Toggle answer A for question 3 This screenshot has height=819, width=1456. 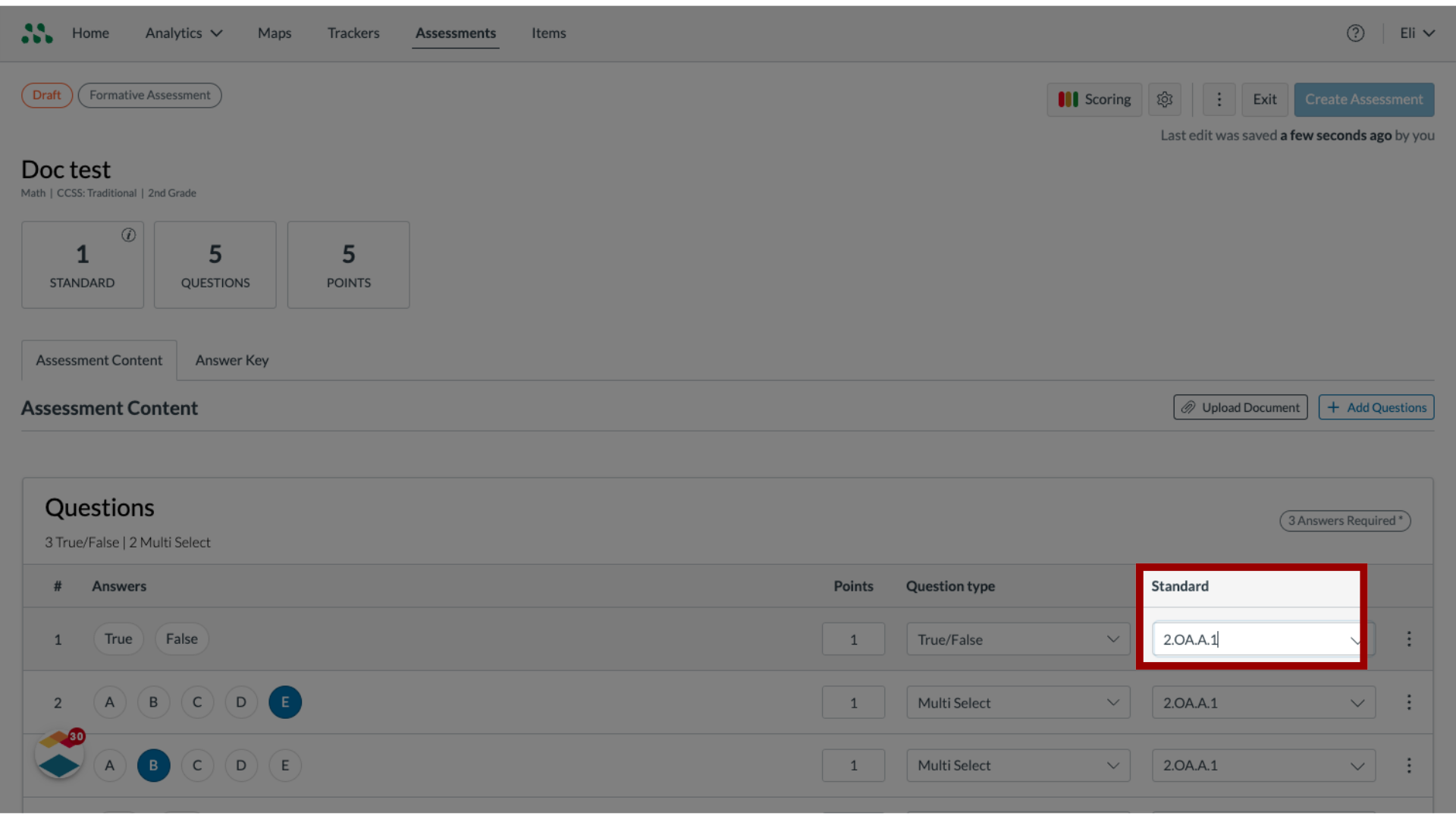pos(110,766)
